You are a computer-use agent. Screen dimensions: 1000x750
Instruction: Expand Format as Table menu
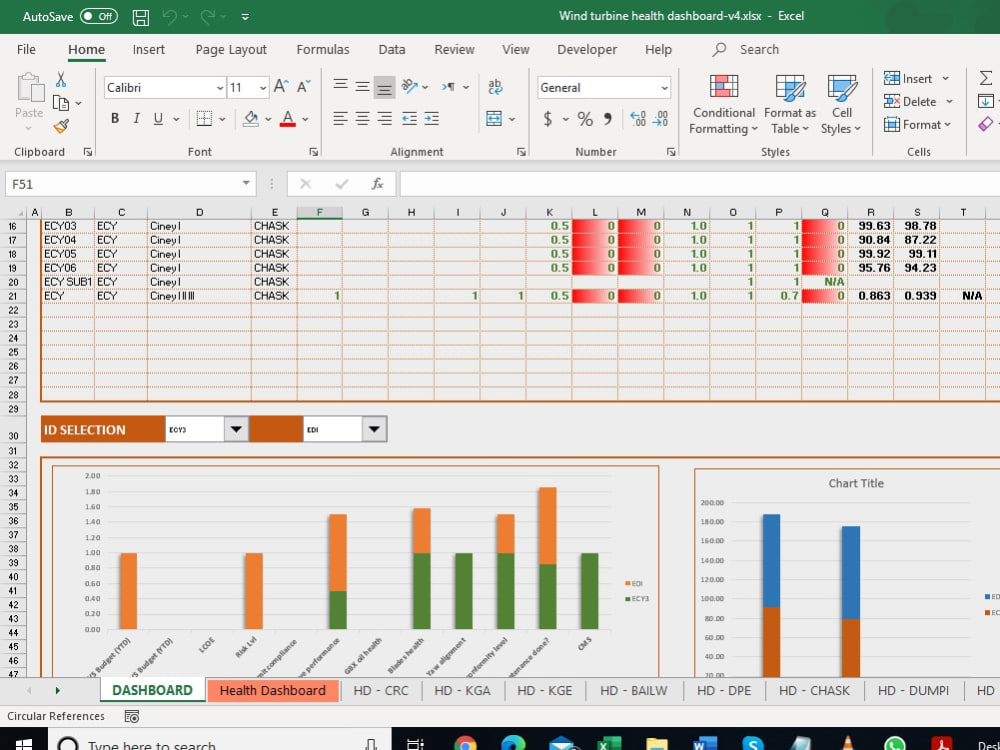tap(790, 103)
